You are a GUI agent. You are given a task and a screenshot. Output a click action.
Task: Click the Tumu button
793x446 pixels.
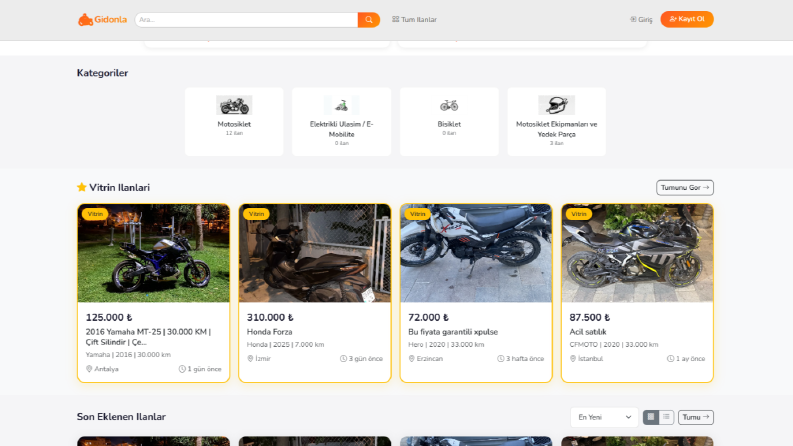pyautogui.click(x=696, y=417)
